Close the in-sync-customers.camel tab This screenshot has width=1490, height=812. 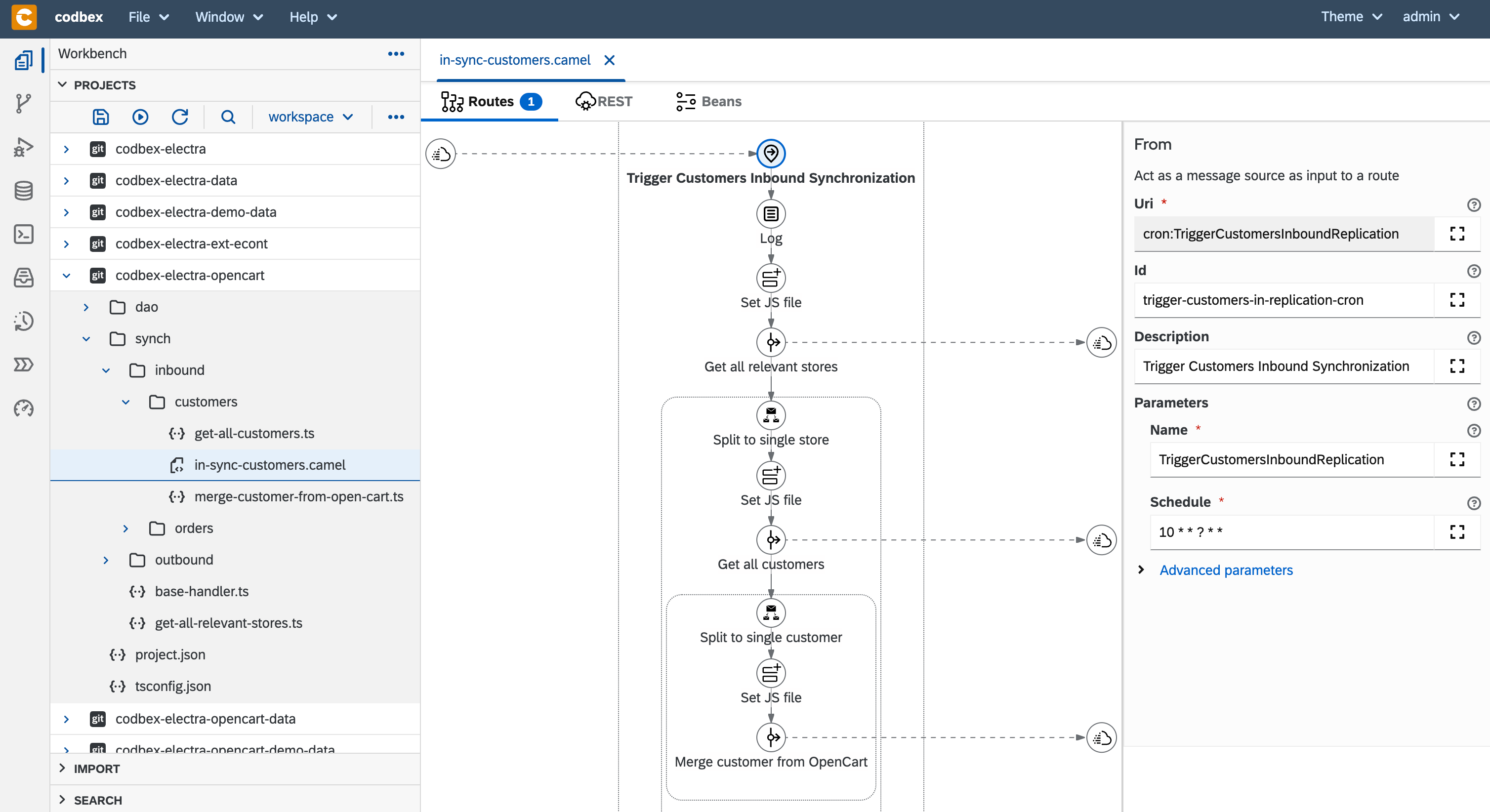(609, 60)
